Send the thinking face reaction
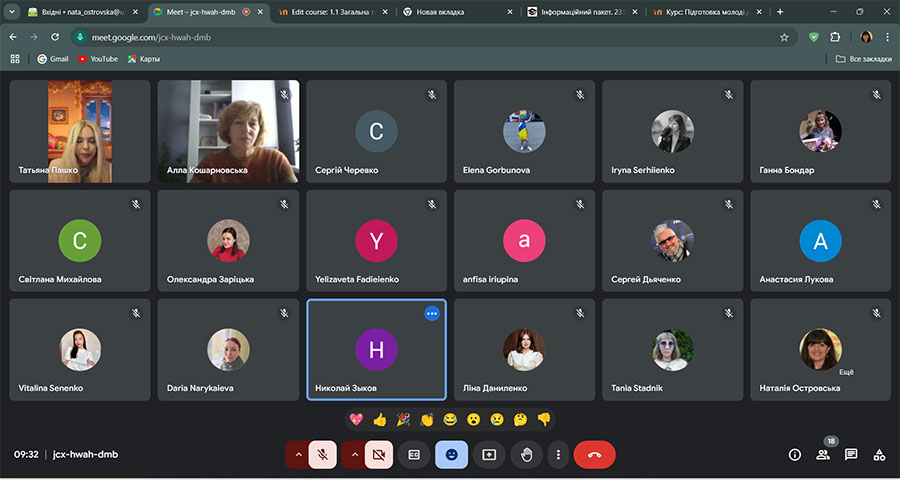The width and height of the screenshot is (900, 480). click(x=520, y=420)
